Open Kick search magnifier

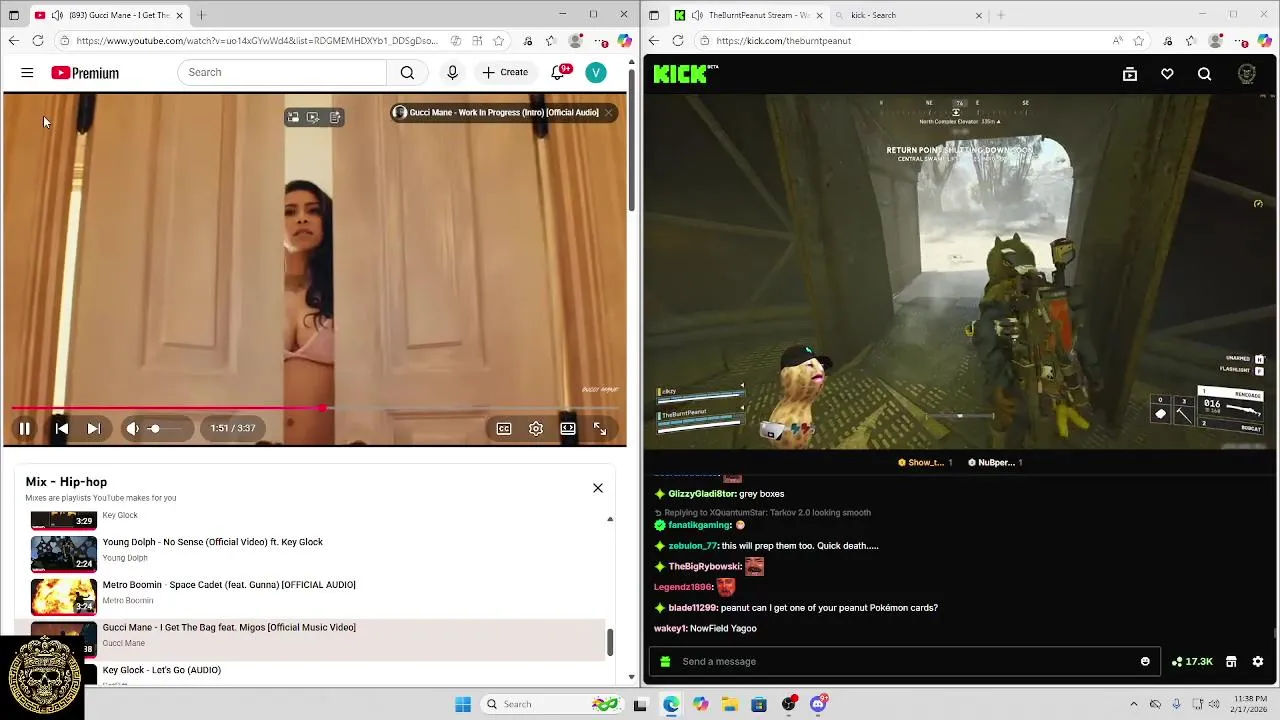coord(1204,74)
